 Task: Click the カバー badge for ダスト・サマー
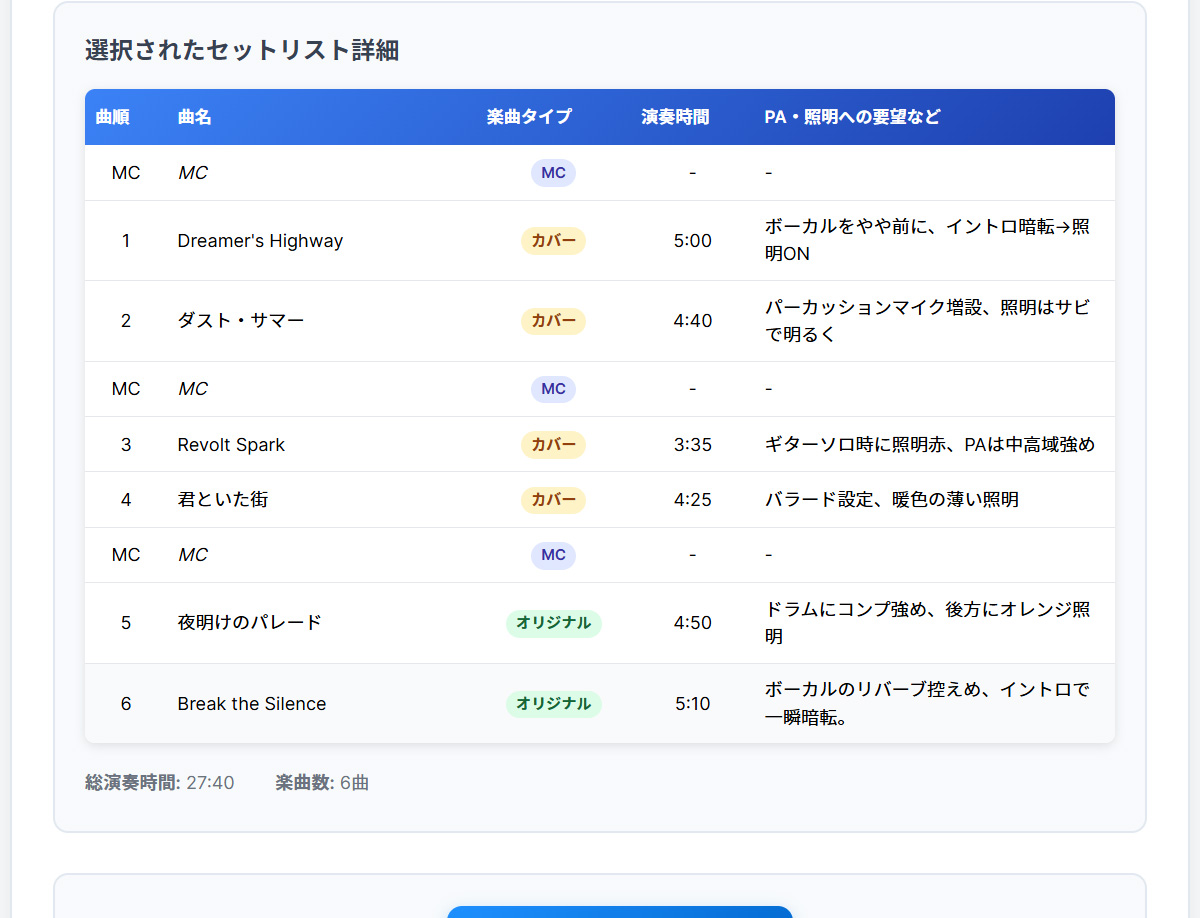(553, 321)
